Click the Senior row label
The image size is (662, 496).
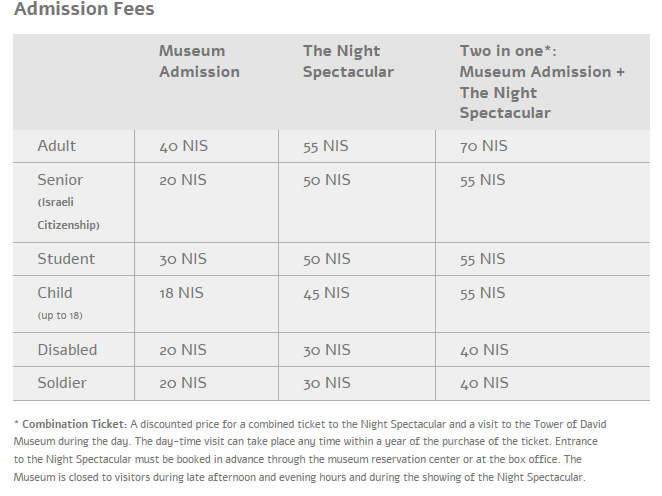tap(60, 180)
